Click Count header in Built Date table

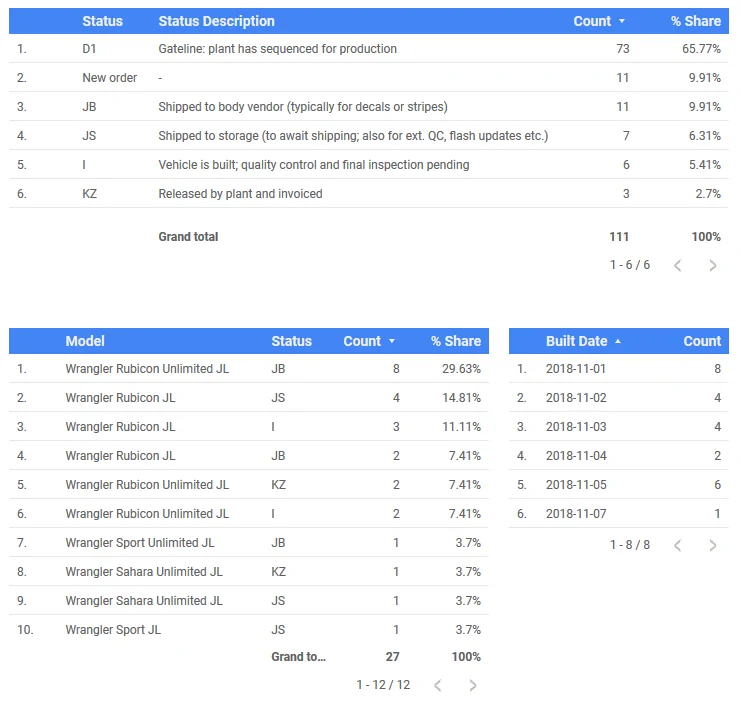point(702,341)
